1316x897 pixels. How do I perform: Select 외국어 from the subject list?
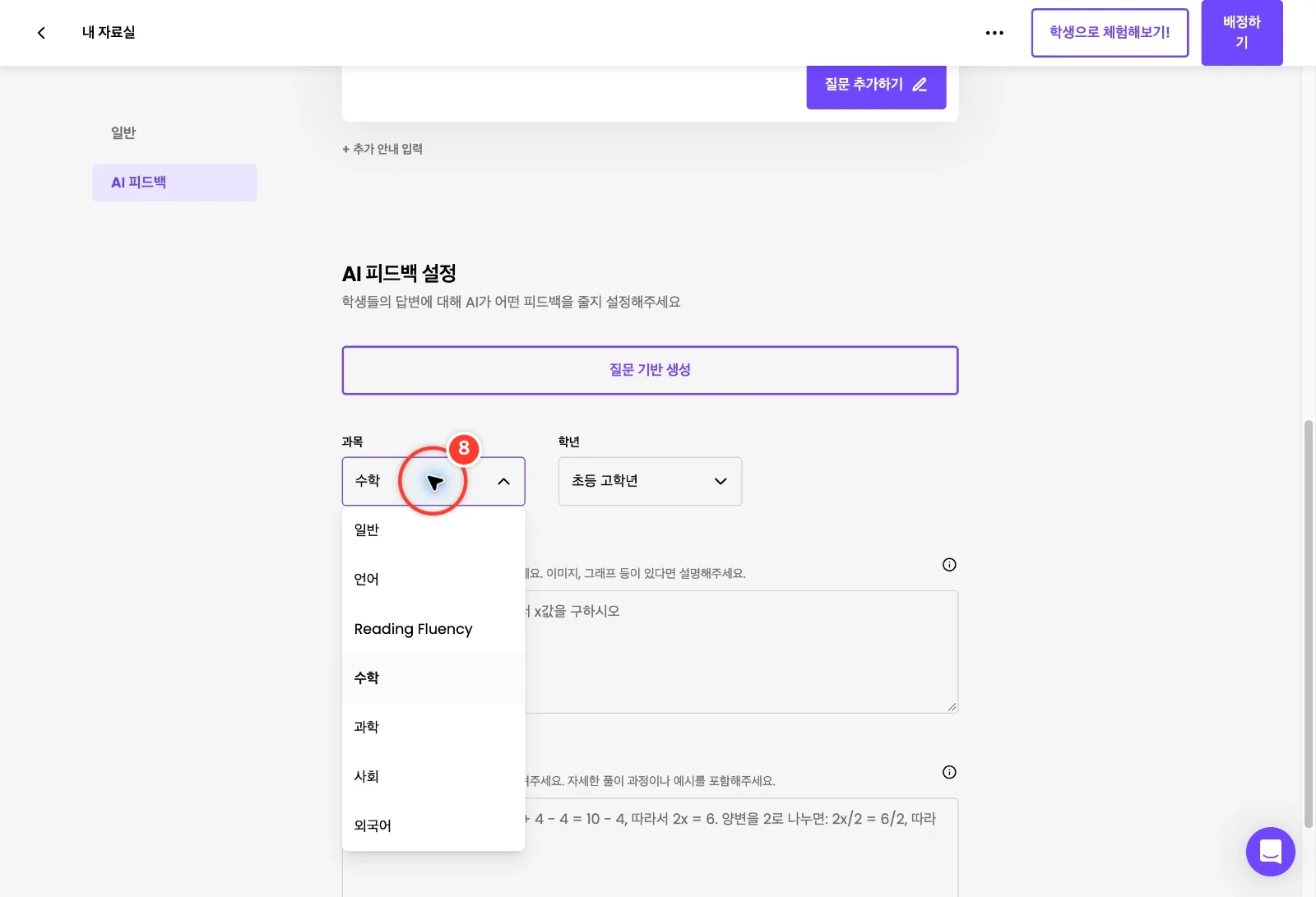tap(433, 826)
